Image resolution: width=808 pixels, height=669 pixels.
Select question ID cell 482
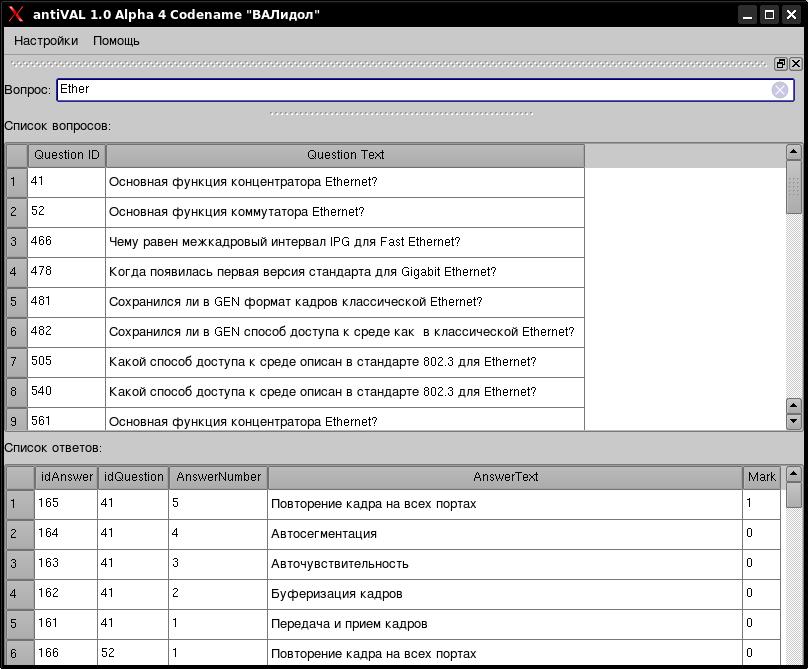pos(66,332)
